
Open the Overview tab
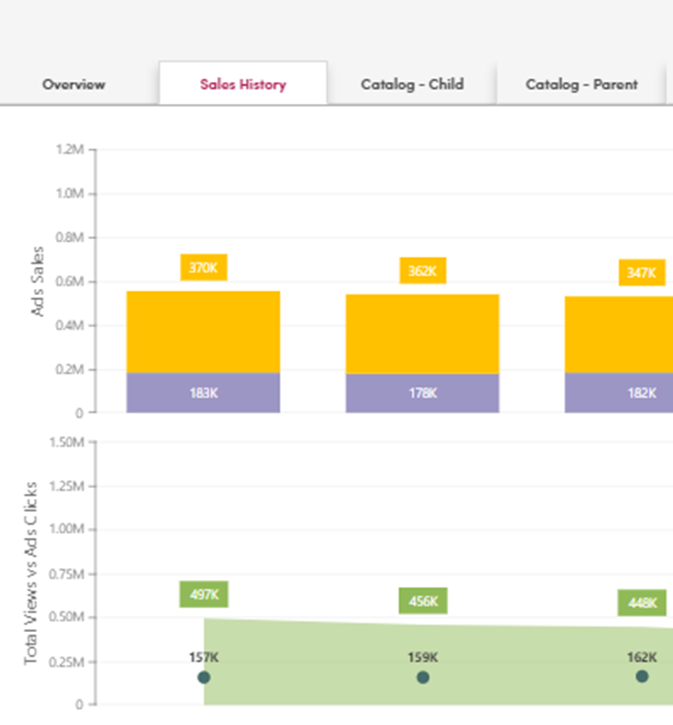[73, 84]
